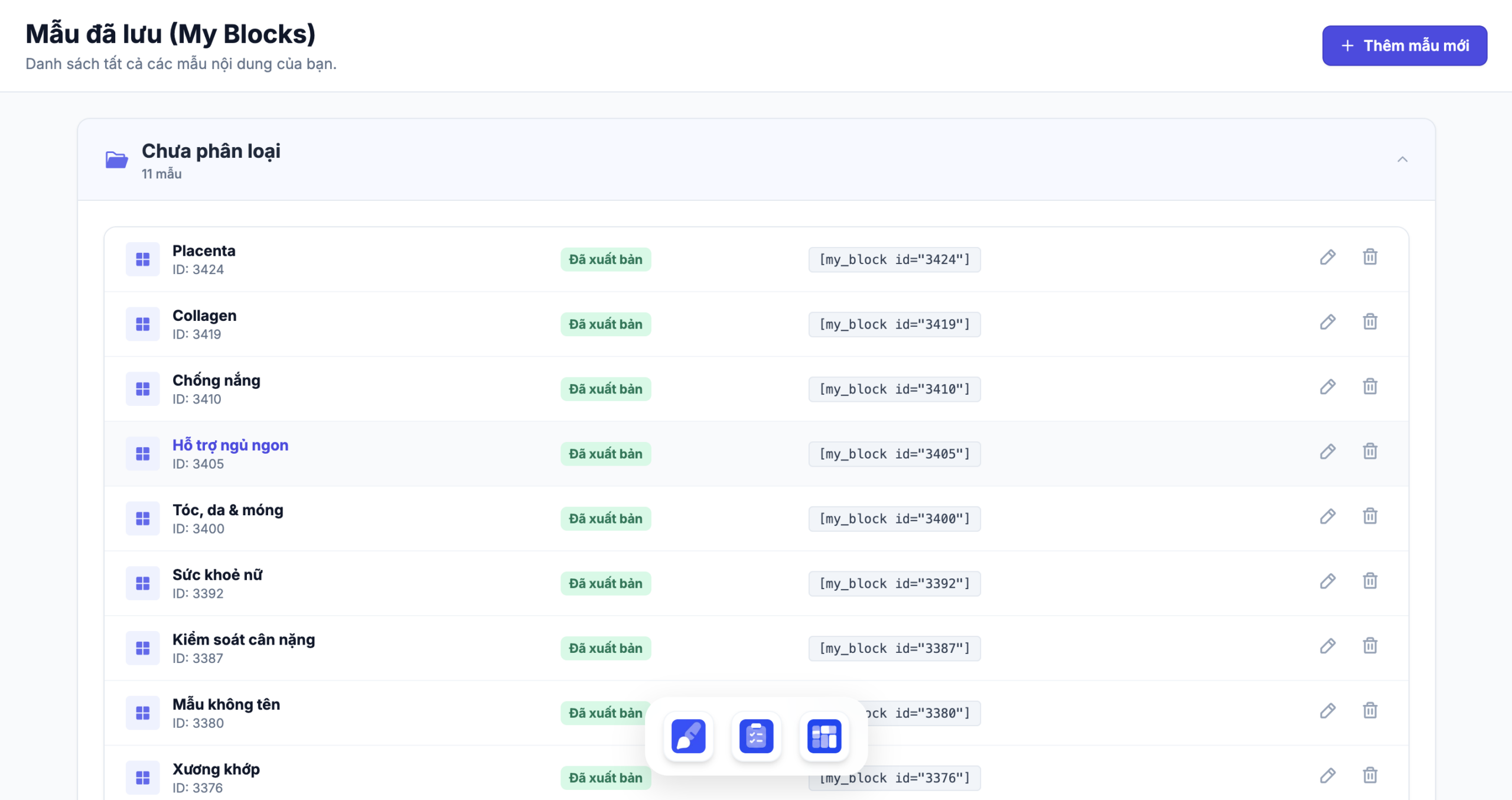
Task: Delete the Placenta block
Action: point(1370,257)
